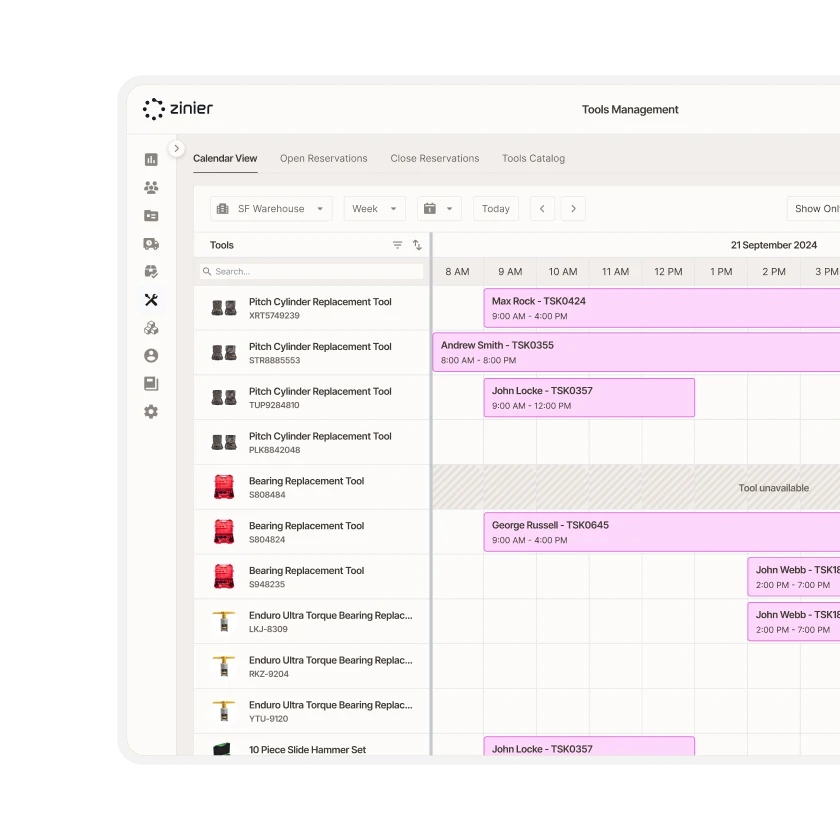840x840 pixels.
Task: Click thumbnail of Bearing tool S808484
Action: pyautogui.click(x=224, y=487)
